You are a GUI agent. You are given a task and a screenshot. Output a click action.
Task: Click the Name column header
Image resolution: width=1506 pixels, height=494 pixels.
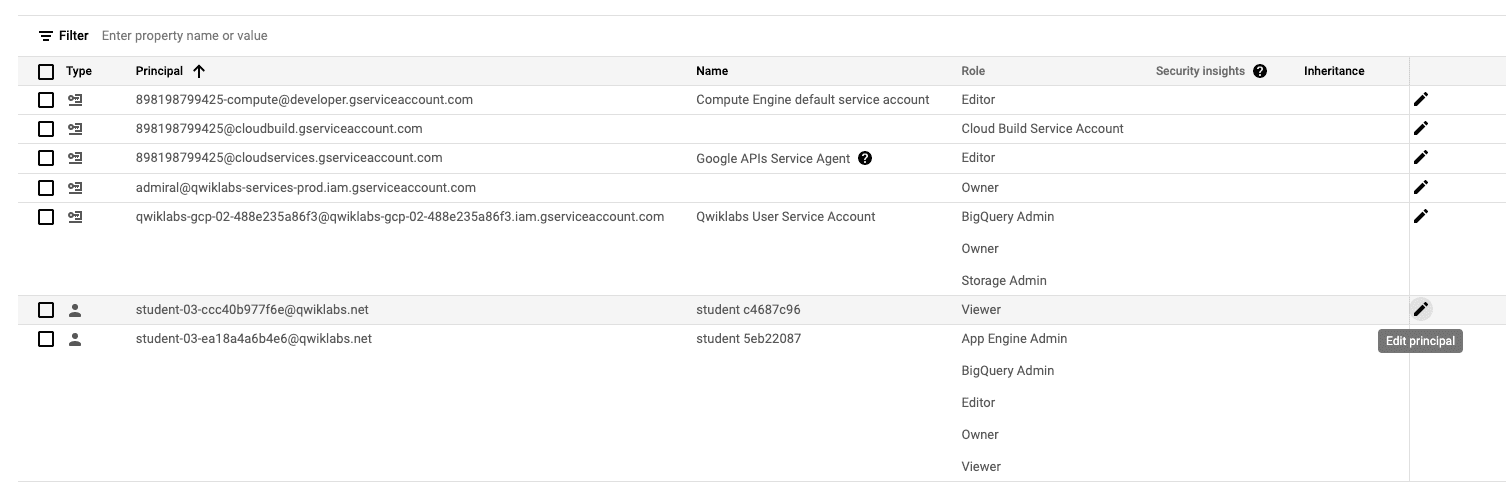coord(712,71)
